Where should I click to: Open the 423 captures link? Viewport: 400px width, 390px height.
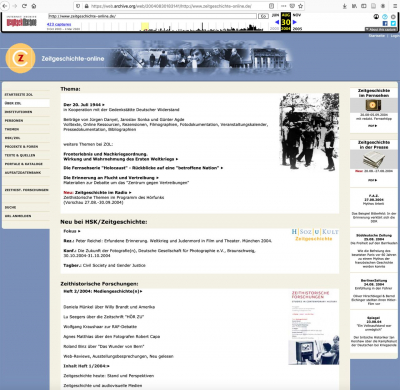coord(59,24)
